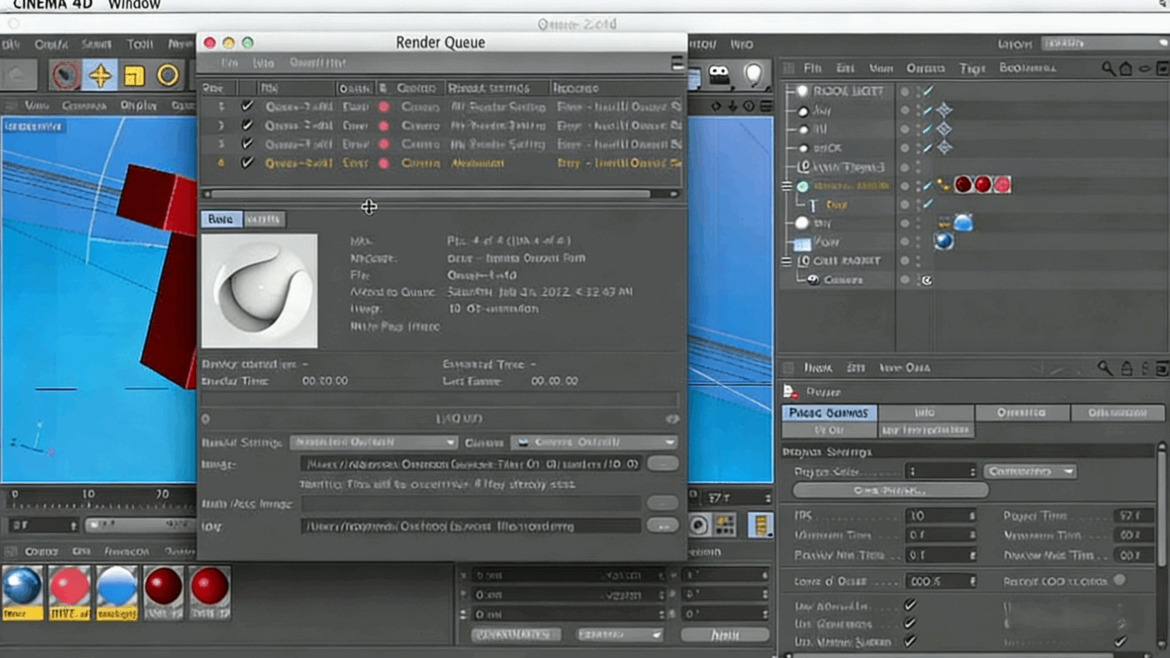This screenshot has height=658, width=1170.
Task: Click the clapperboard render icon
Action: click(719, 75)
